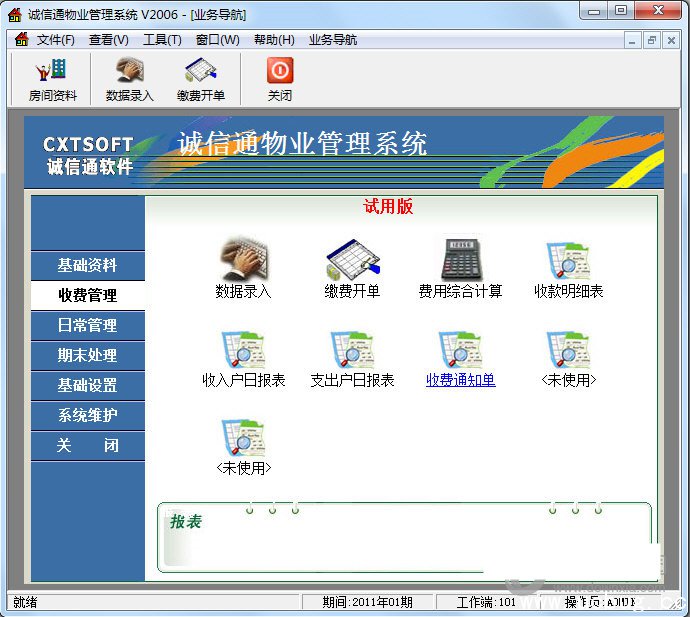Open the 业务导航 menu

[x=333, y=40]
